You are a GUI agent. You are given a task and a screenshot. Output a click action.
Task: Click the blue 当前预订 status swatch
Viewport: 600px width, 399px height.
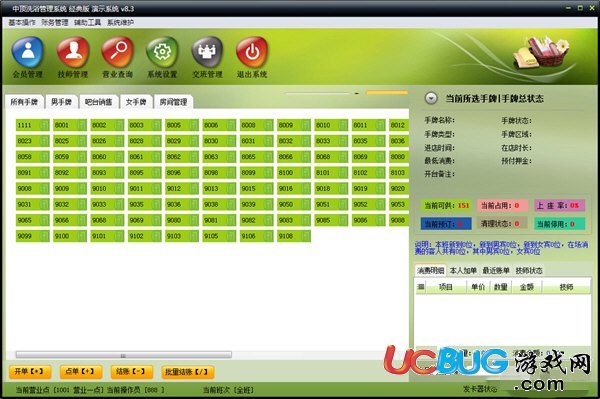pos(446,223)
